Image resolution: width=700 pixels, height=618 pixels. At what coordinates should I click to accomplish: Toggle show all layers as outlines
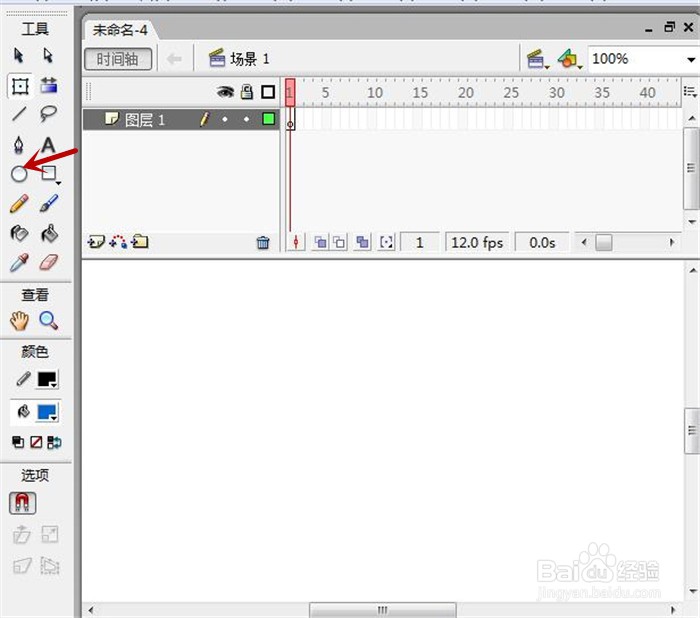click(268, 92)
